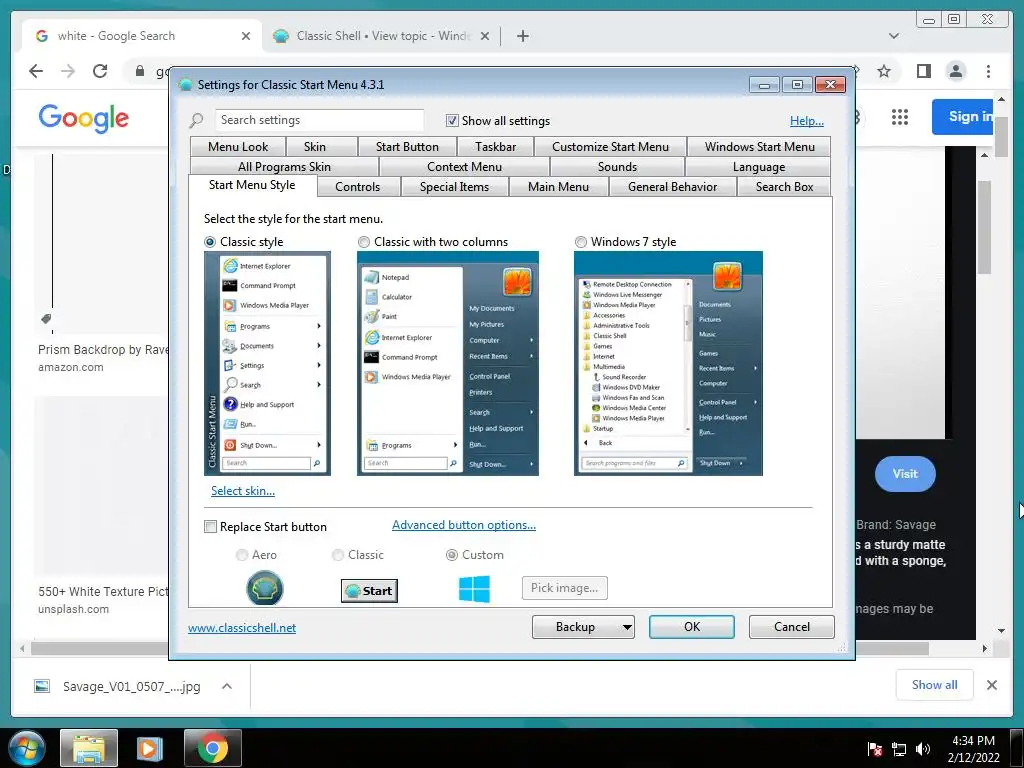Click the Google logo in Chrome
This screenshot has height=768, width=1024.
pos(84,118)
